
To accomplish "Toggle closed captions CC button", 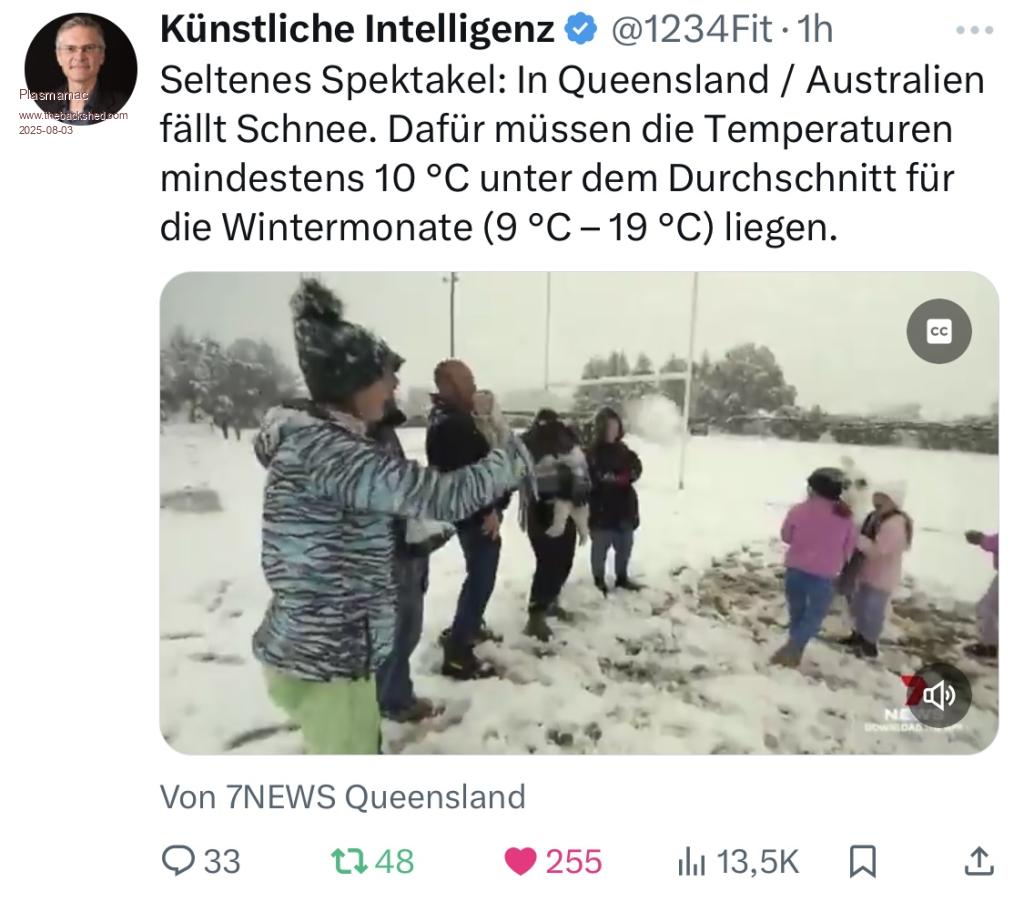I will point(938,331).
